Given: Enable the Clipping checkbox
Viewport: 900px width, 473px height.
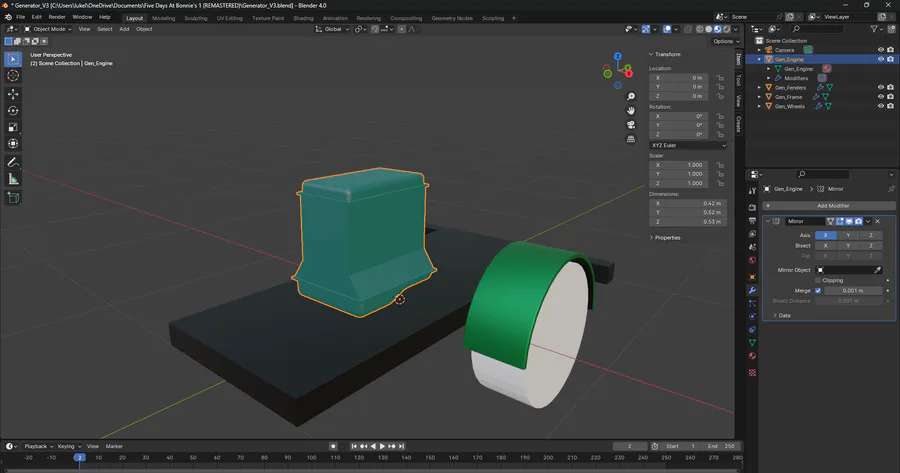Looking at the screenshot, I should coord(818,280).
